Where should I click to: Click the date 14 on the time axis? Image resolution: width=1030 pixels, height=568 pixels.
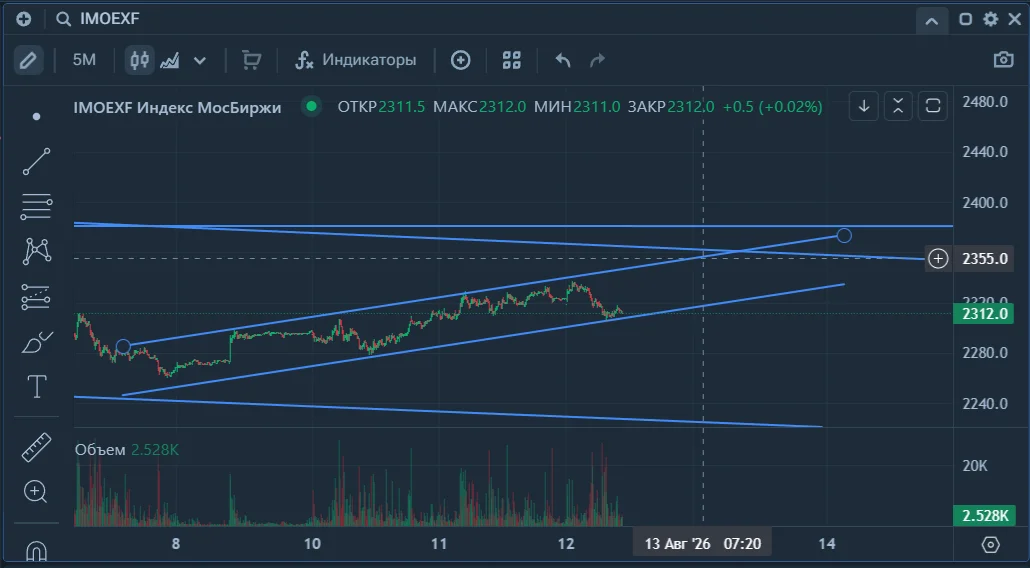pyautogui.click(x=827, y=544)
